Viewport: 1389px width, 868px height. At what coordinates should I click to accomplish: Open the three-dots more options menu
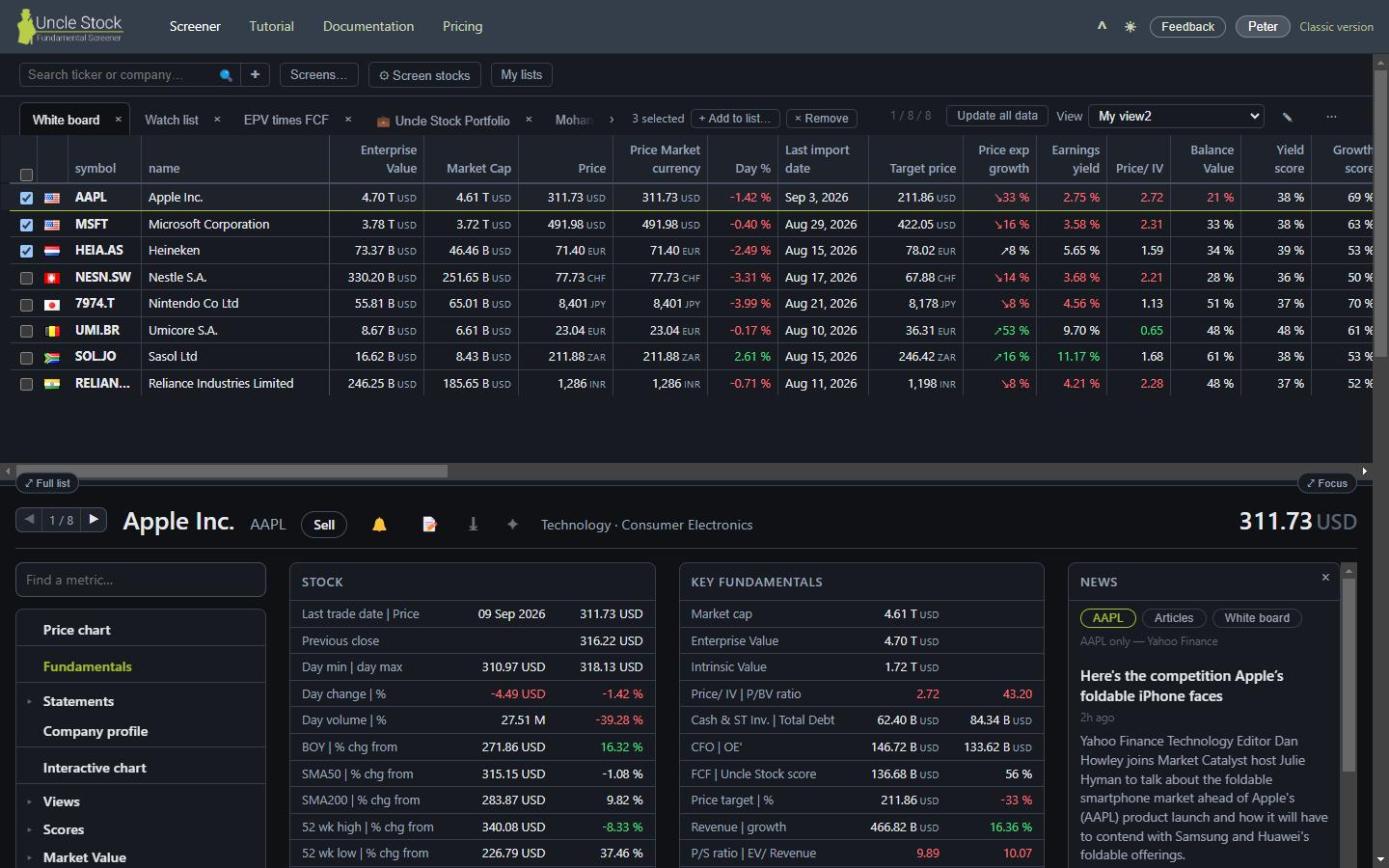pyautogui.click(x=1331, y=117)
